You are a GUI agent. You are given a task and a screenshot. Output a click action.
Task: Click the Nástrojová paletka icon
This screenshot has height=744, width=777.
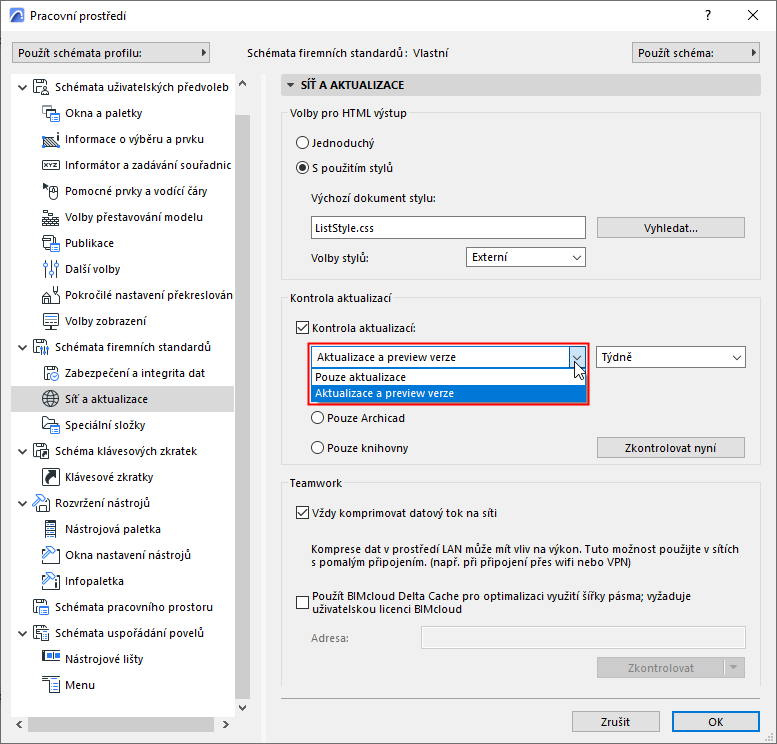point(51,529)
